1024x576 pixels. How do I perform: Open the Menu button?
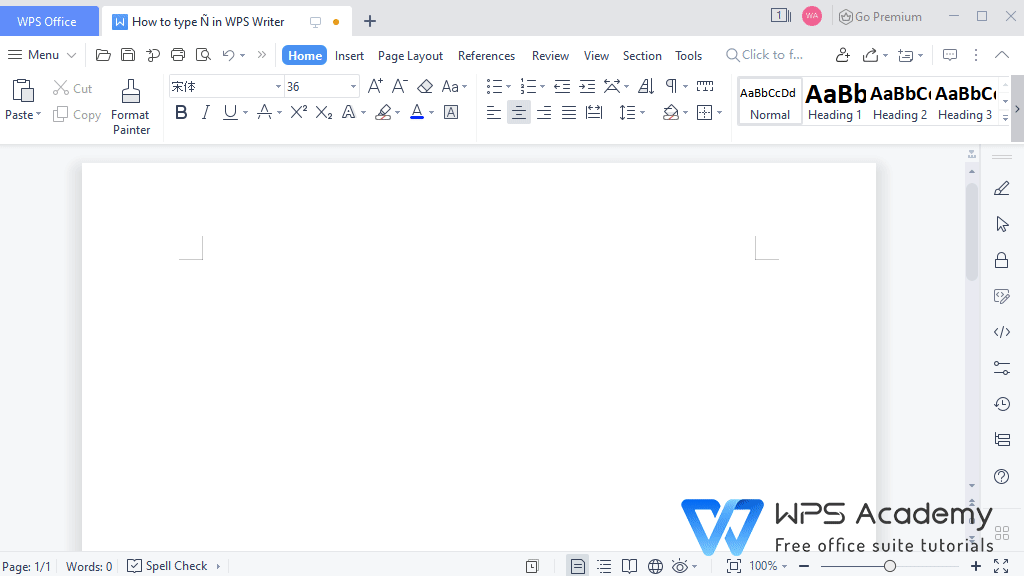[x=42, y=55]
